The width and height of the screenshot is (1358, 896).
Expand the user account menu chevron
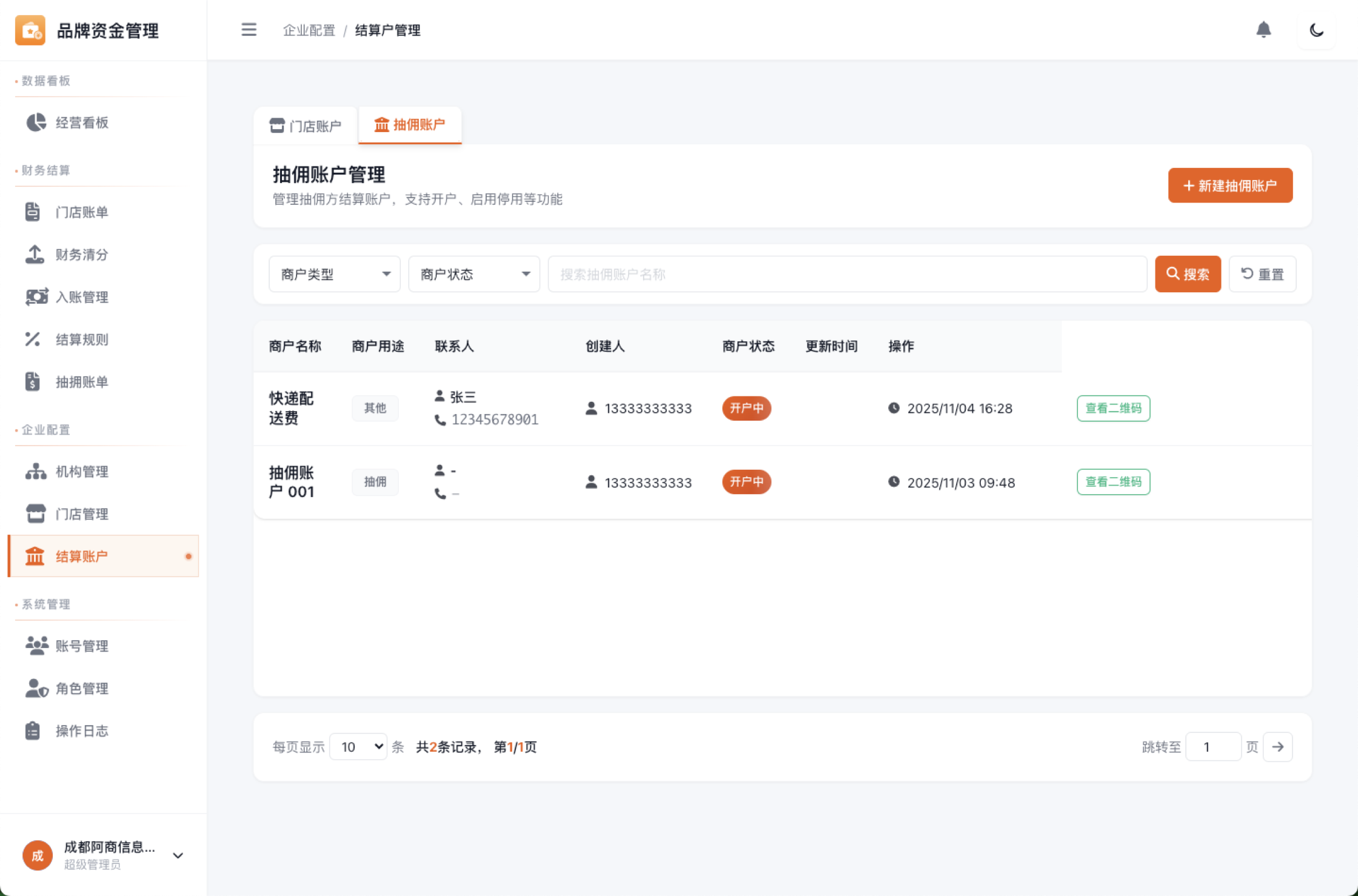178,855
